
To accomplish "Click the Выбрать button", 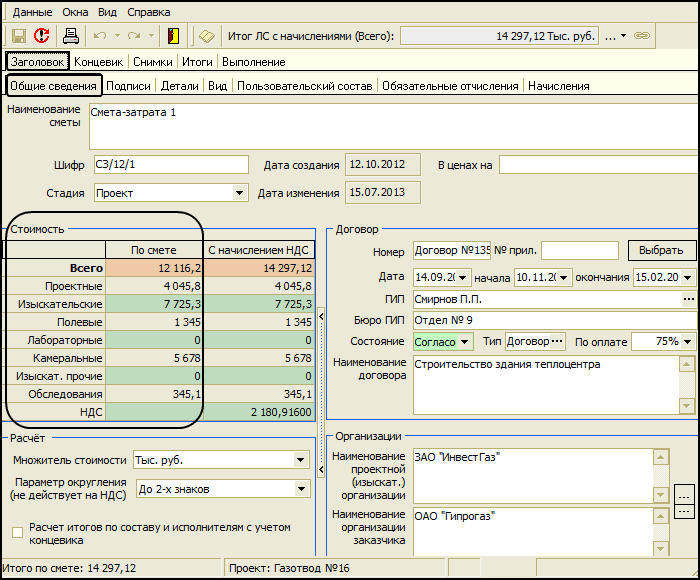I will [x=662, y=250].
